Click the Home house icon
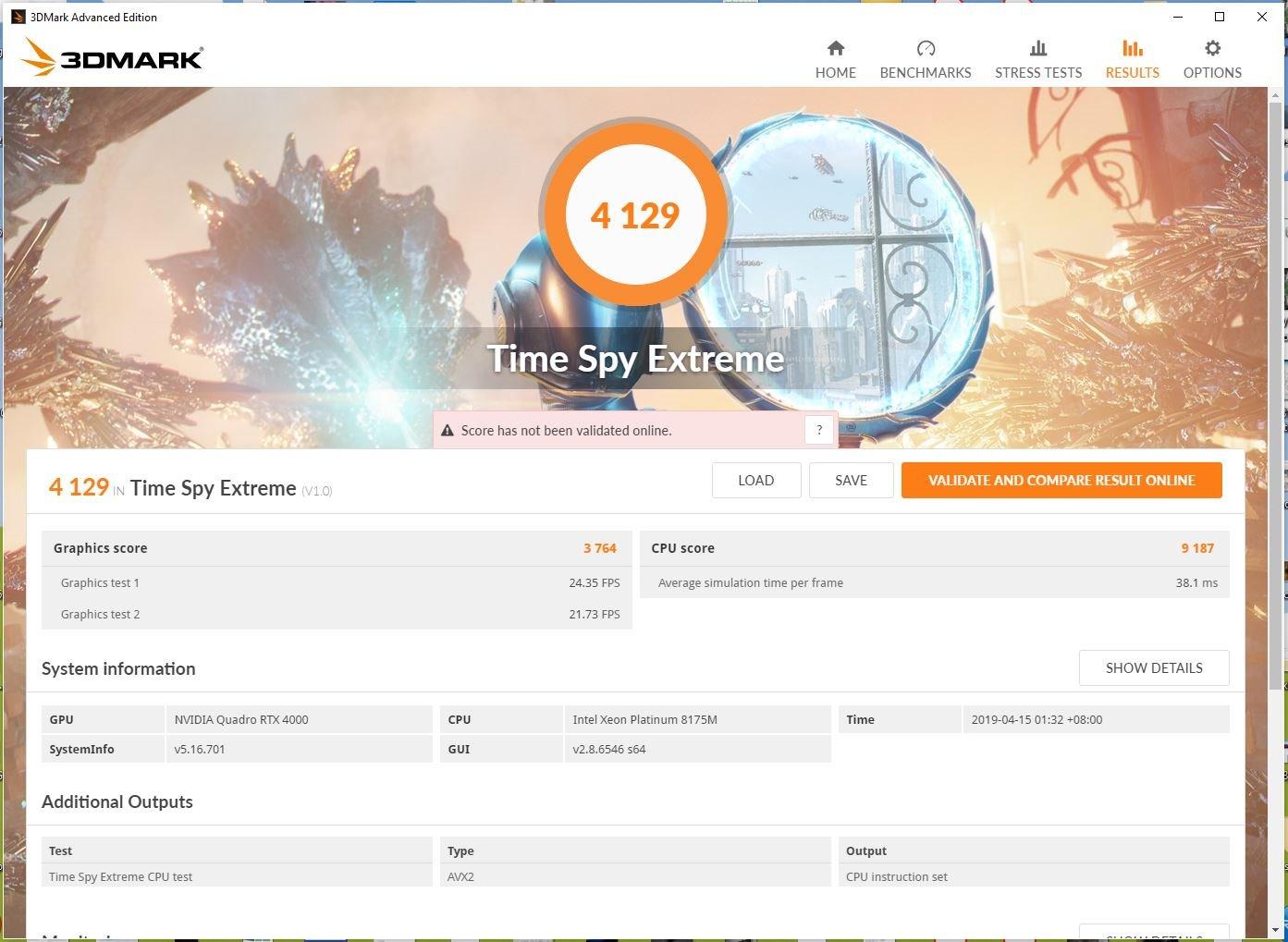1288x942 pixels. (835, 48)
